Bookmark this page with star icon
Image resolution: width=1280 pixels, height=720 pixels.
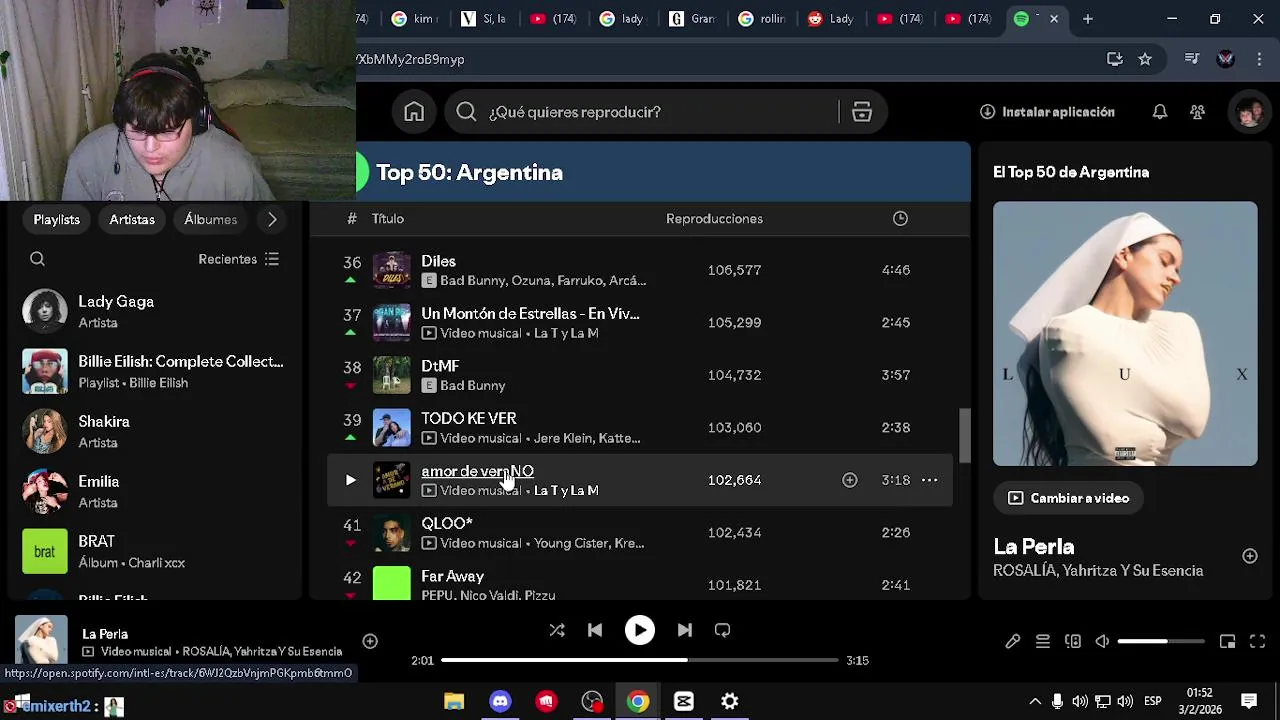pos(1145,59)
